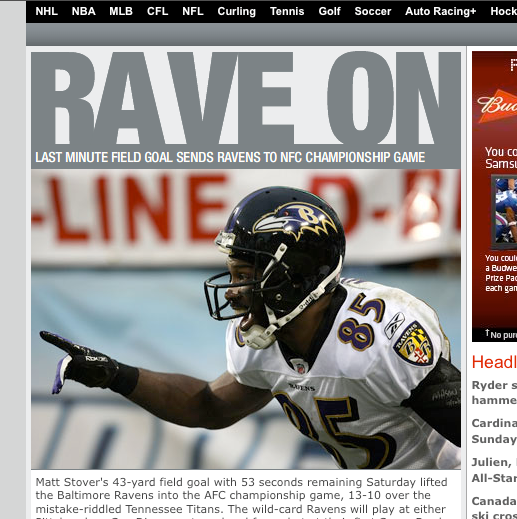Viewport: 517px width, 519px height.
Task: Go to the Golf section
Action: [329, 11]
